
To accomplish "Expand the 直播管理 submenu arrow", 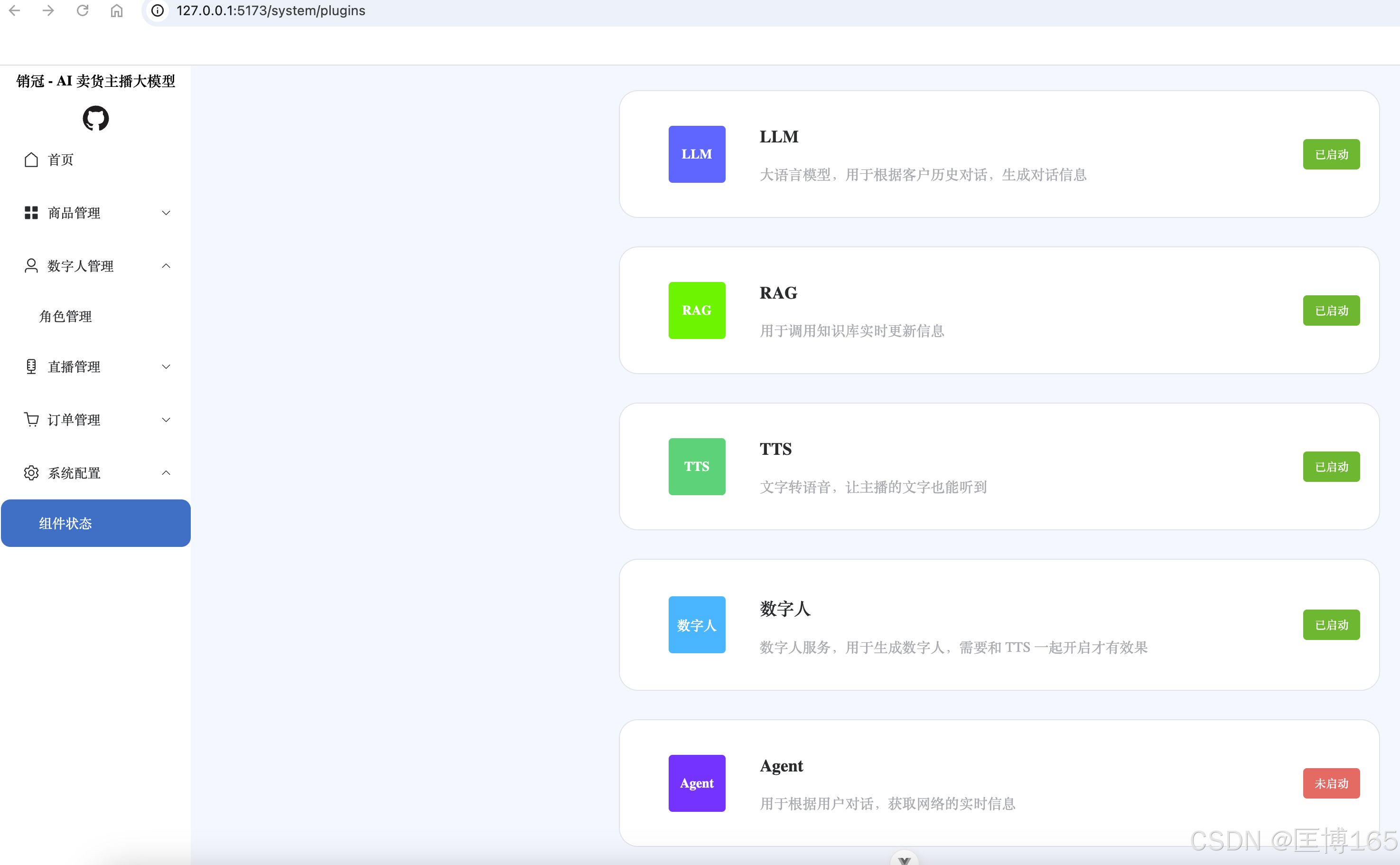I will [x=166, y=367].
